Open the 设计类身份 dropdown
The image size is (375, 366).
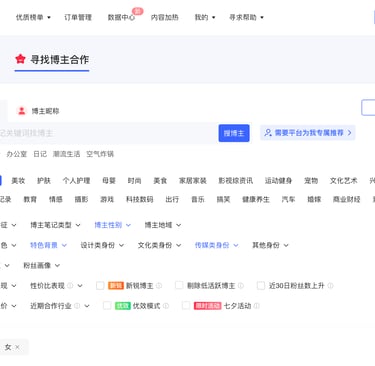pos(102,245)
